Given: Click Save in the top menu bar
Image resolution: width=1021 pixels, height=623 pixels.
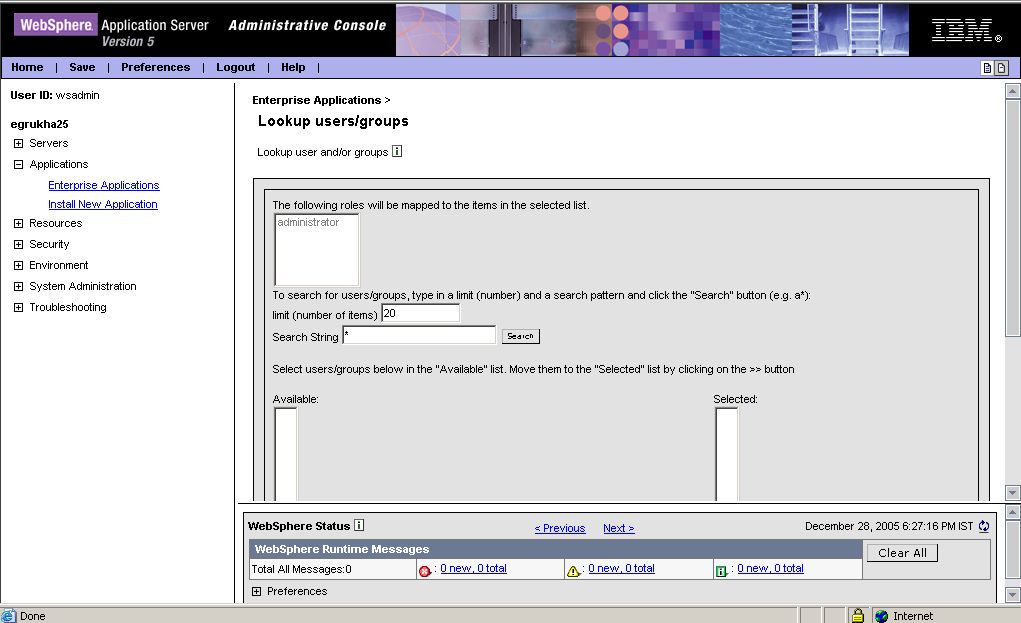Looking at the screenshot, I should pos(82,67).
